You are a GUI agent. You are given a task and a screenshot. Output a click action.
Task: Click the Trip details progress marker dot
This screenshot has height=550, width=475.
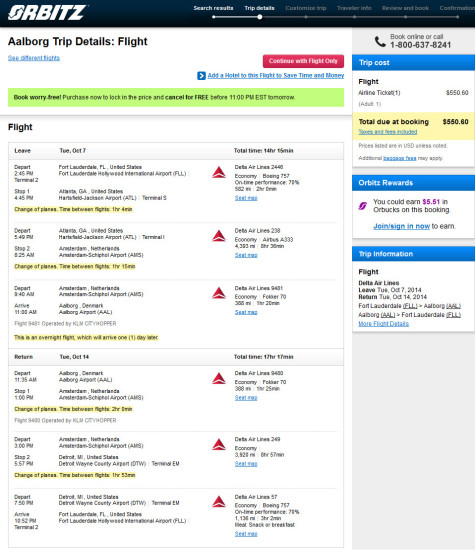(260, 17)
